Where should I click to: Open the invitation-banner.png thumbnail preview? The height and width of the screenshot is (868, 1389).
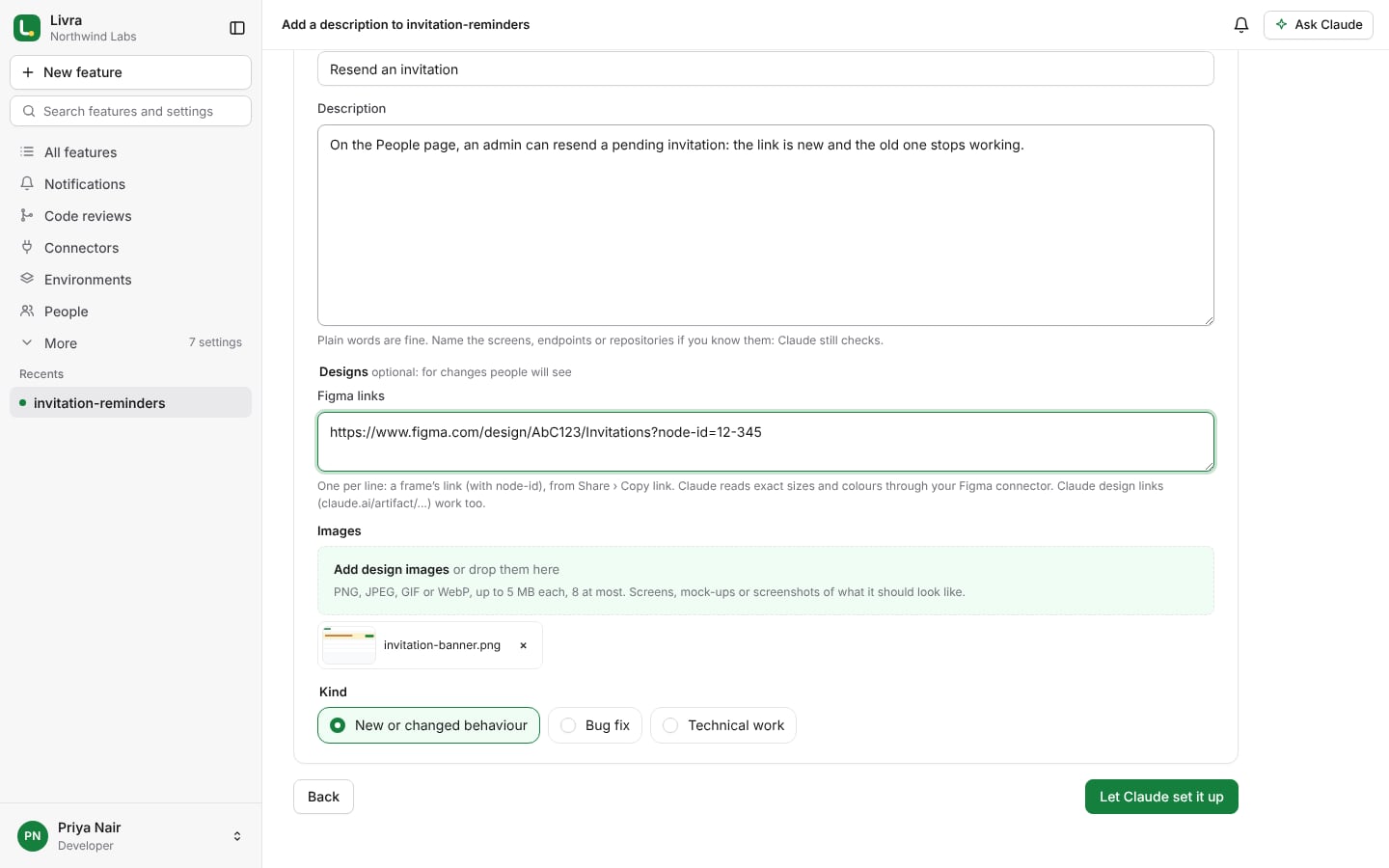pos(349,645)
